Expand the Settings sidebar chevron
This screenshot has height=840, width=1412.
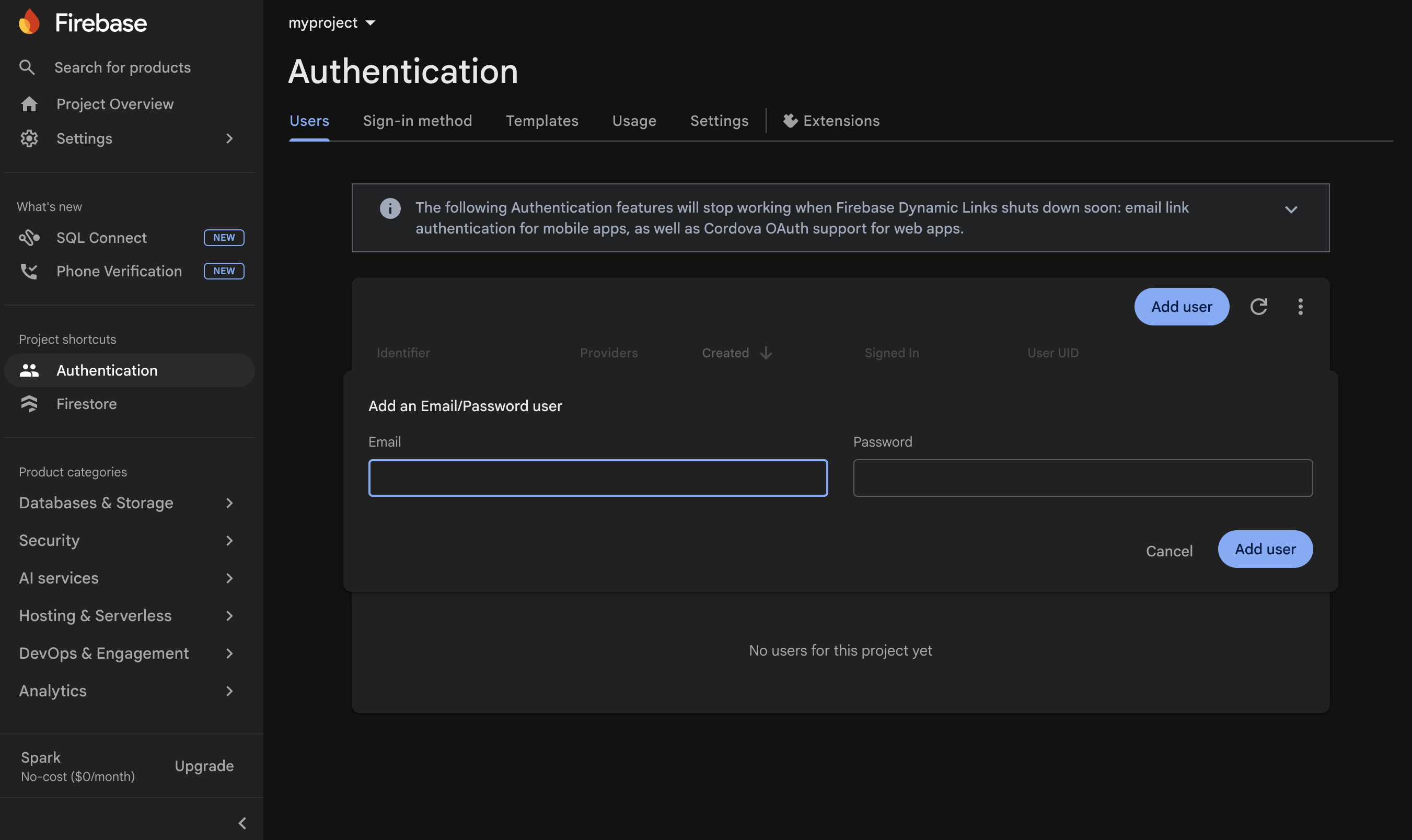[x=229, y=138]
